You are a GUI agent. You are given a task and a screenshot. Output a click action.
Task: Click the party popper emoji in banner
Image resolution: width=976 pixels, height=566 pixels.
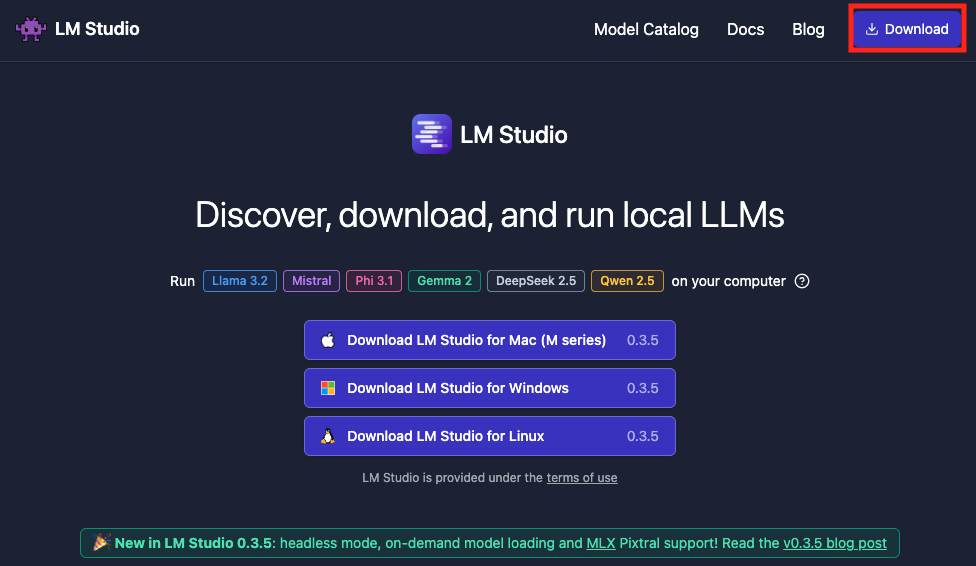click(x=101, y=542)
